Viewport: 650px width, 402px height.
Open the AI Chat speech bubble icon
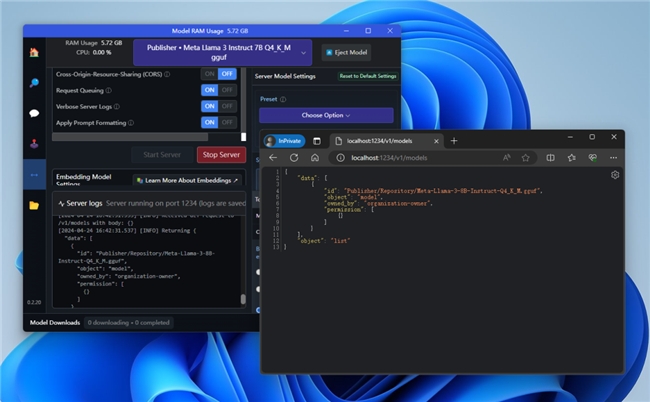pyautogui.click(x=34, y=113)
